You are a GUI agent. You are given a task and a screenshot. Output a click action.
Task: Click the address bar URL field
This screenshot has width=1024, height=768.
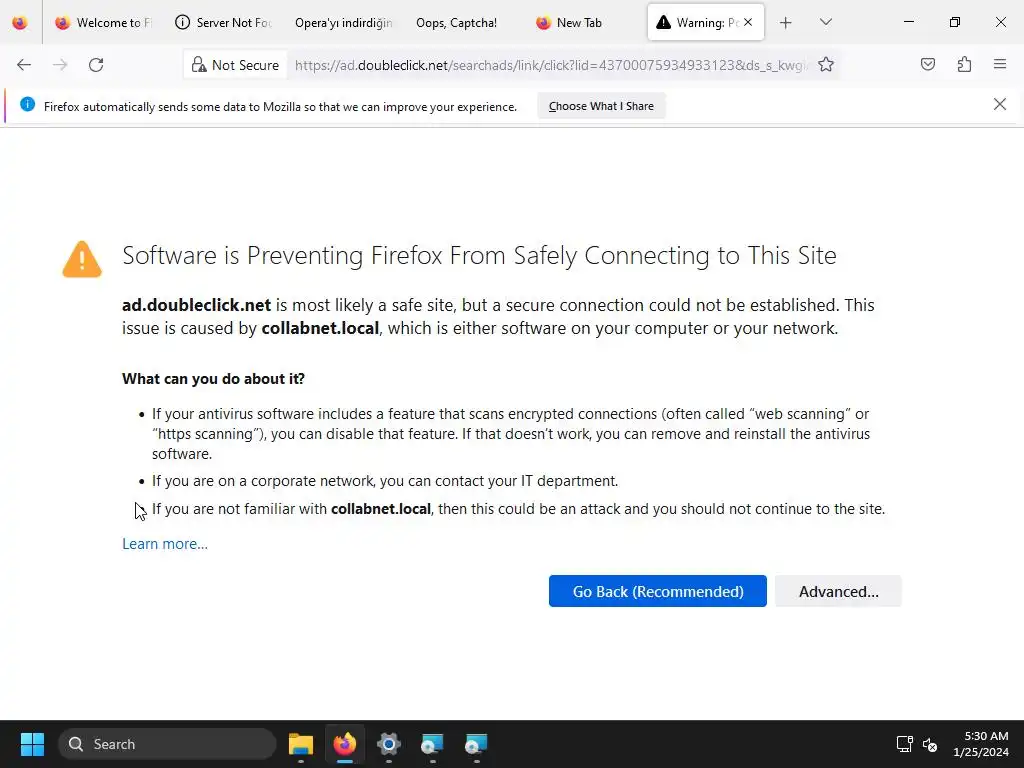550,65
